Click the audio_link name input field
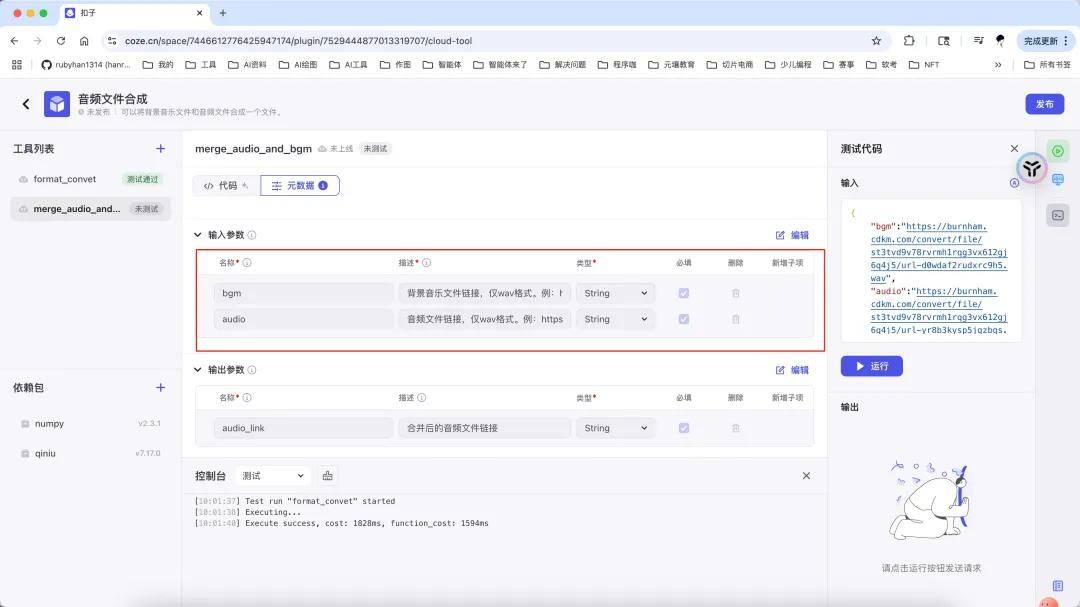The width and height of the screenshot is (1080, 607). [x=303, y=428]
